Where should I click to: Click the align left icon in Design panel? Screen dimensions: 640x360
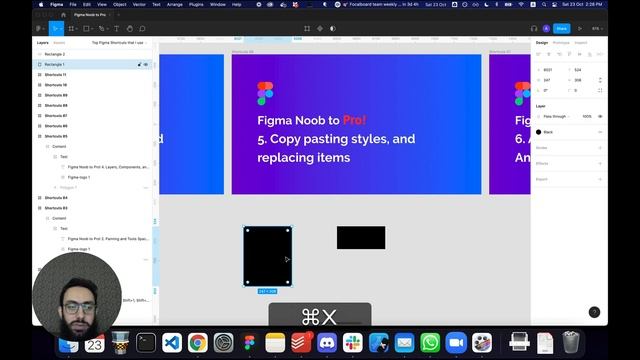538,54
